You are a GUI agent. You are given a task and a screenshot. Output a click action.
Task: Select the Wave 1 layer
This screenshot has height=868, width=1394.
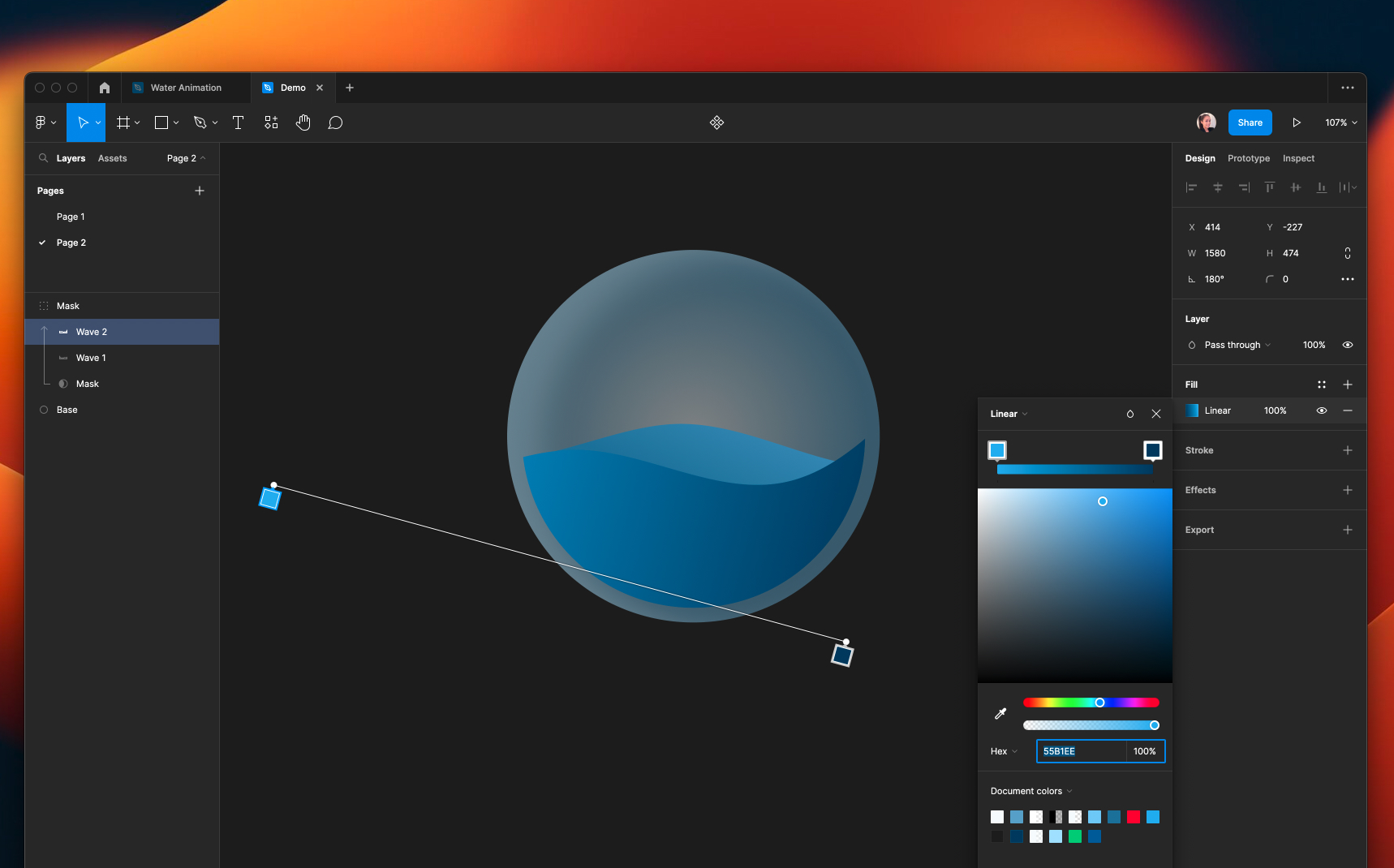click(x=123, y=358)
